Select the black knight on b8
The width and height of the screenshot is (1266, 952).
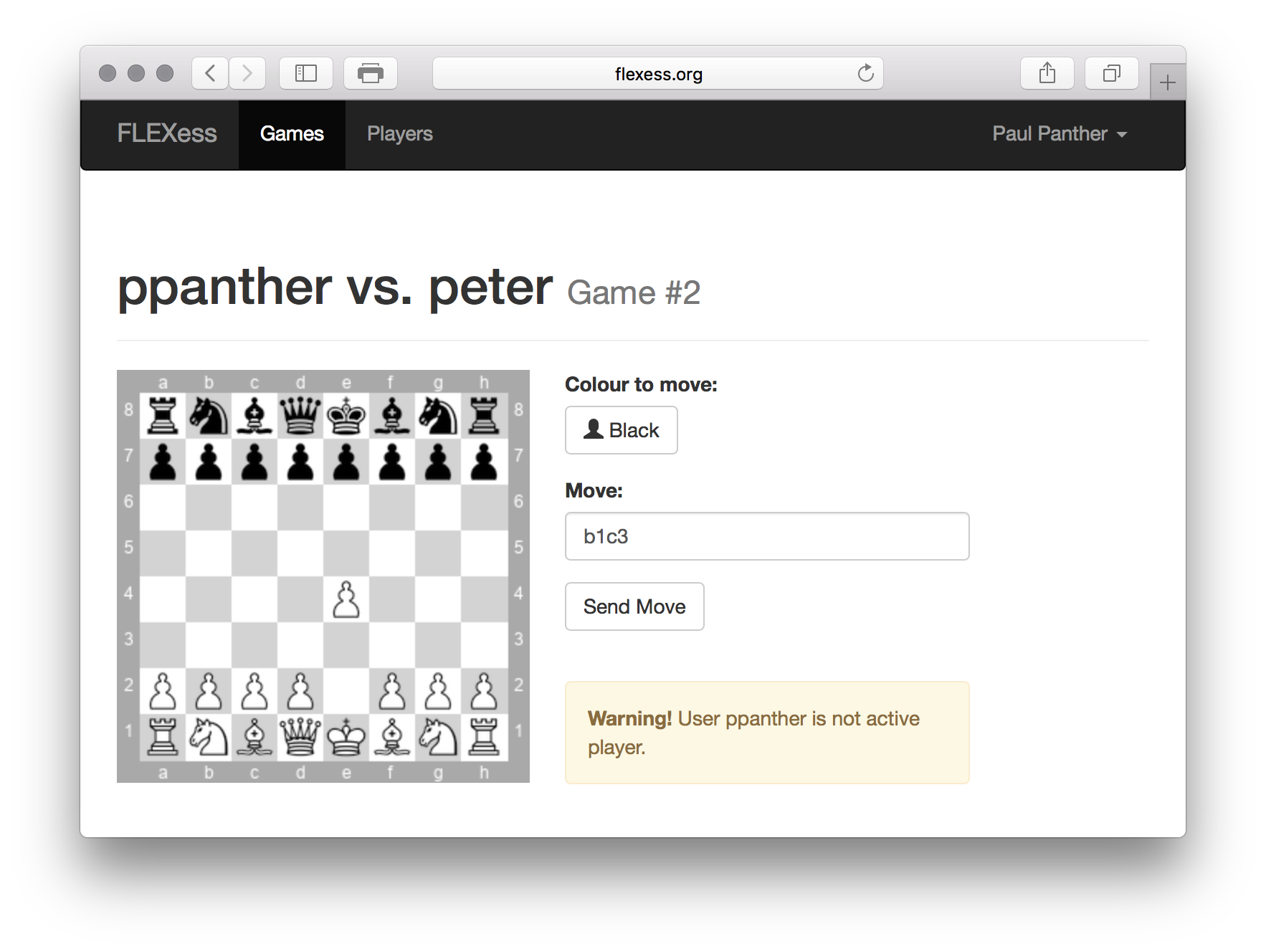pyautogui.click(x=209, y=416)
